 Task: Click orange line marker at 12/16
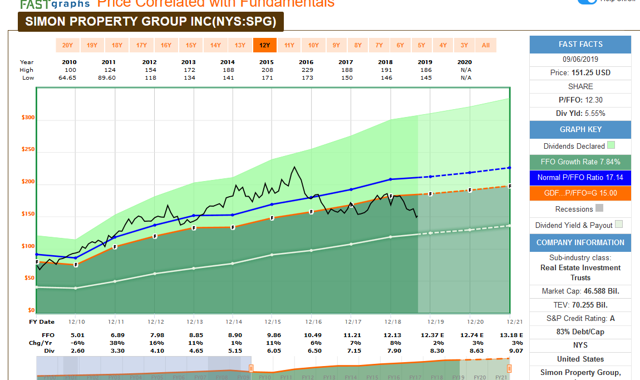(311, 212)
